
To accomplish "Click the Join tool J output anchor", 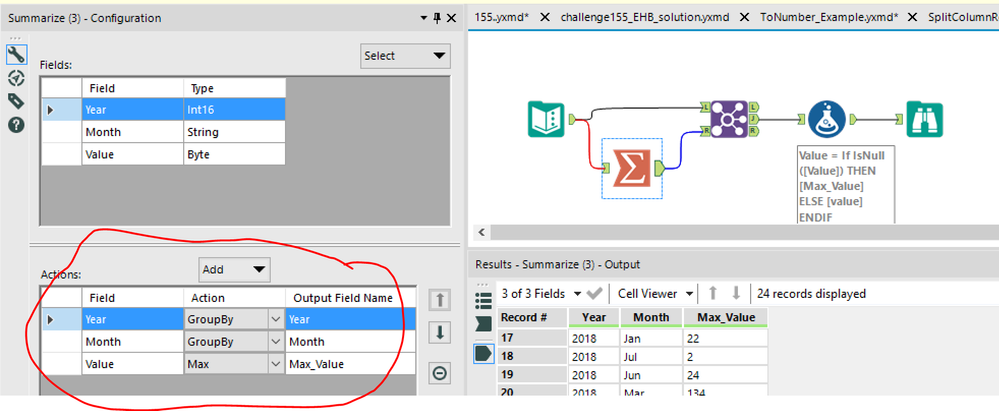I will (754, 119).
